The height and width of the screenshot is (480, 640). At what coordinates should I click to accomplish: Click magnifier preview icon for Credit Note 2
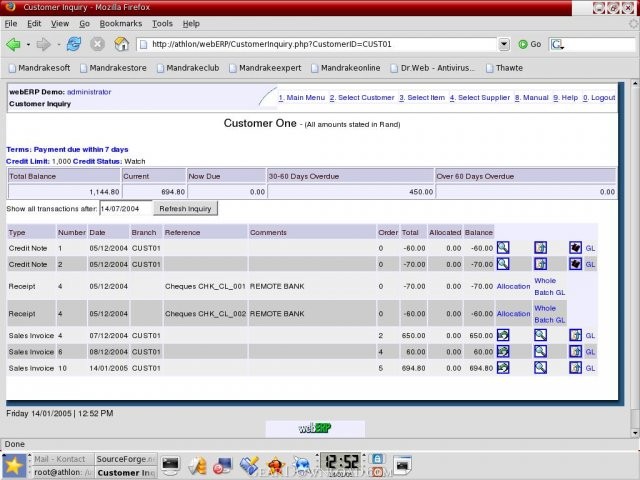click(503, 264)
